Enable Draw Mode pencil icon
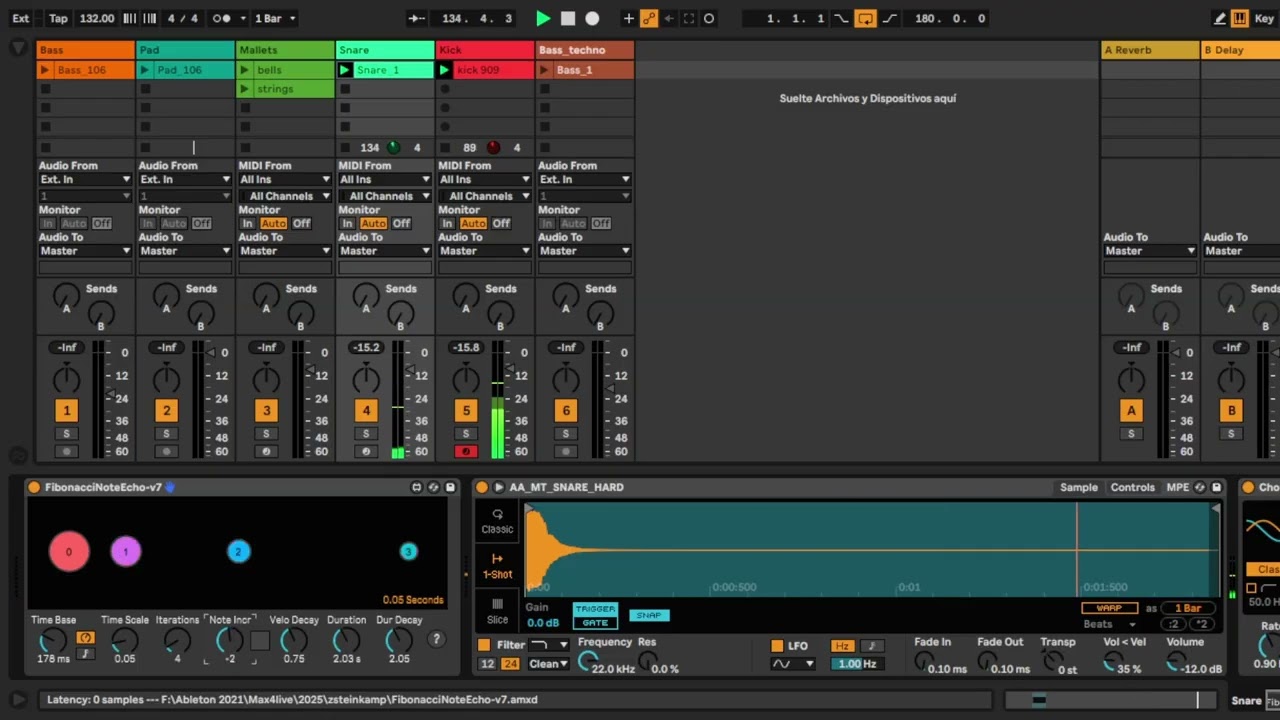This screenshot has width=1280, height=720. 1220,18
